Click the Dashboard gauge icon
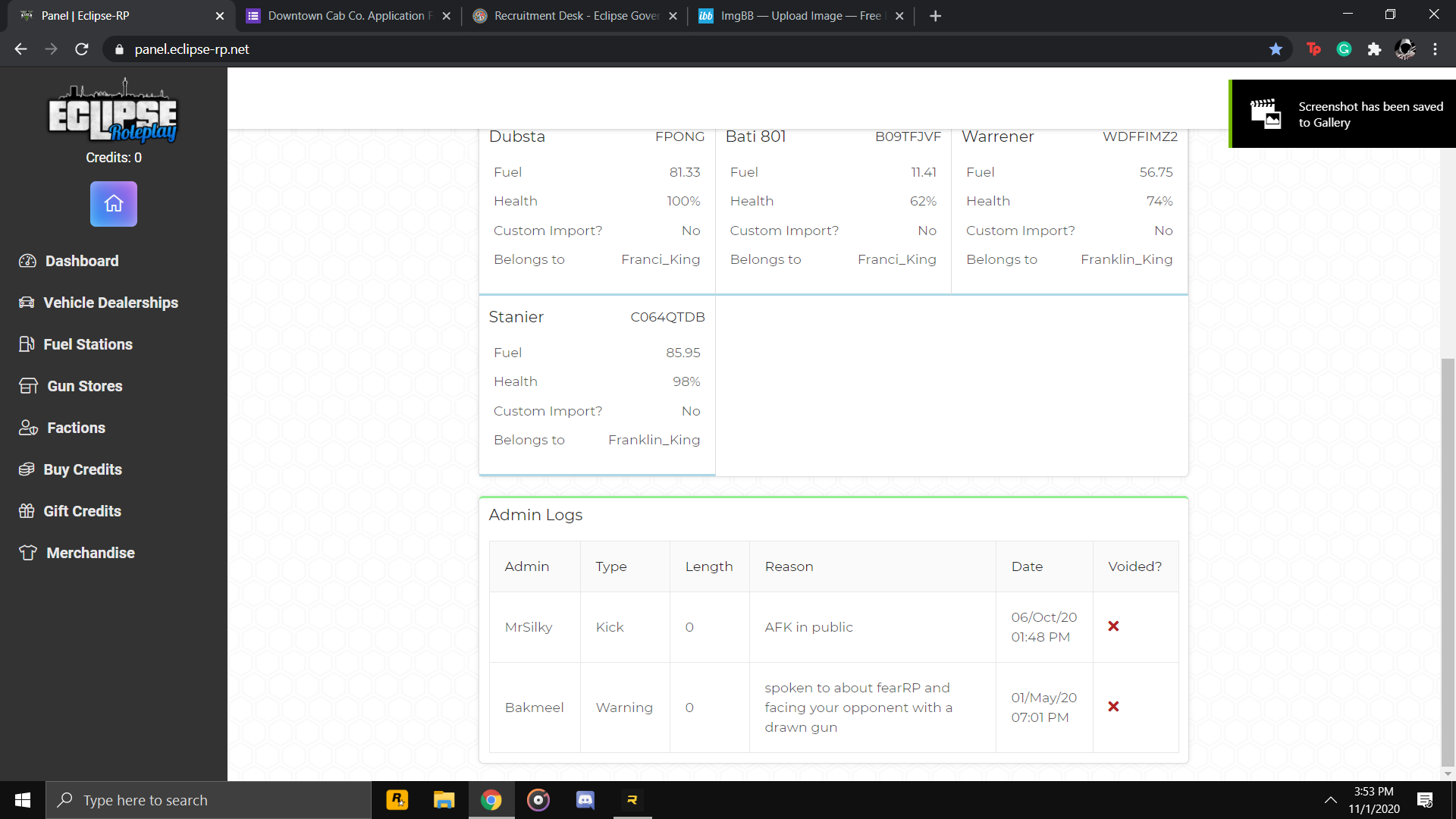Screen dimensions: 1456x819 27,261
